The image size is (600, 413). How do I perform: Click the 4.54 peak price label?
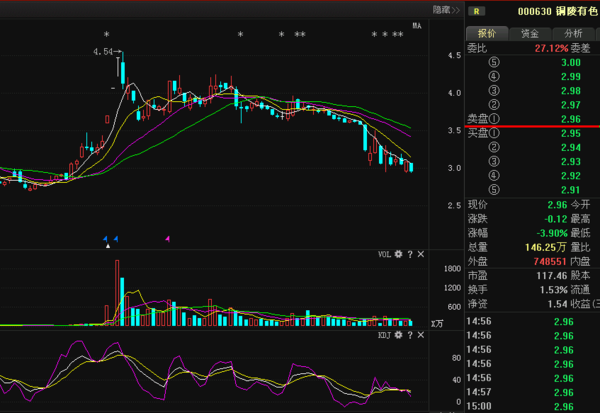pos(103,52)
